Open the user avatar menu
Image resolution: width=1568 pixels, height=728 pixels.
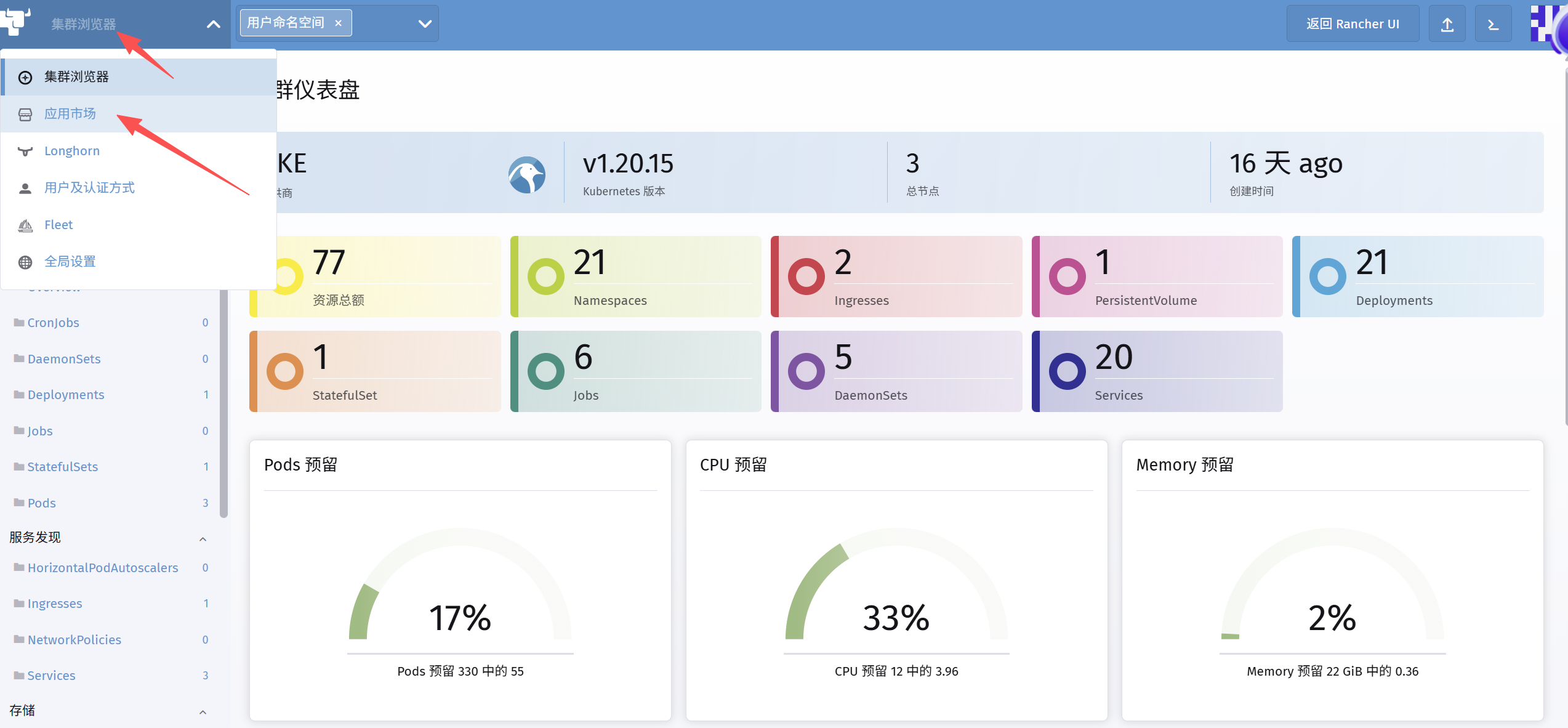pos(1549,24)
